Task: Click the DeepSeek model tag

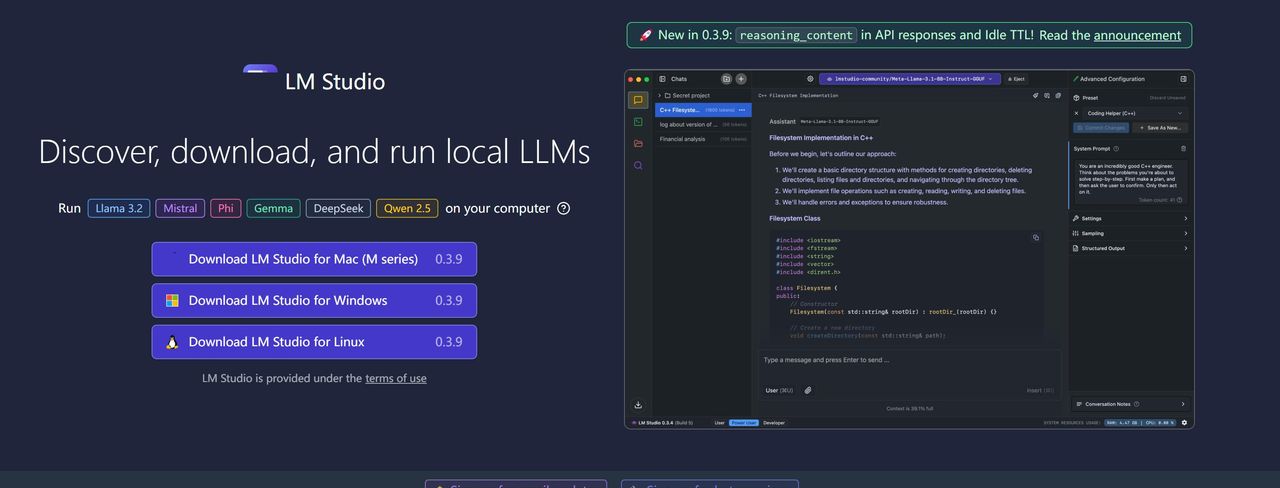Action: click(x=338, y=208)
